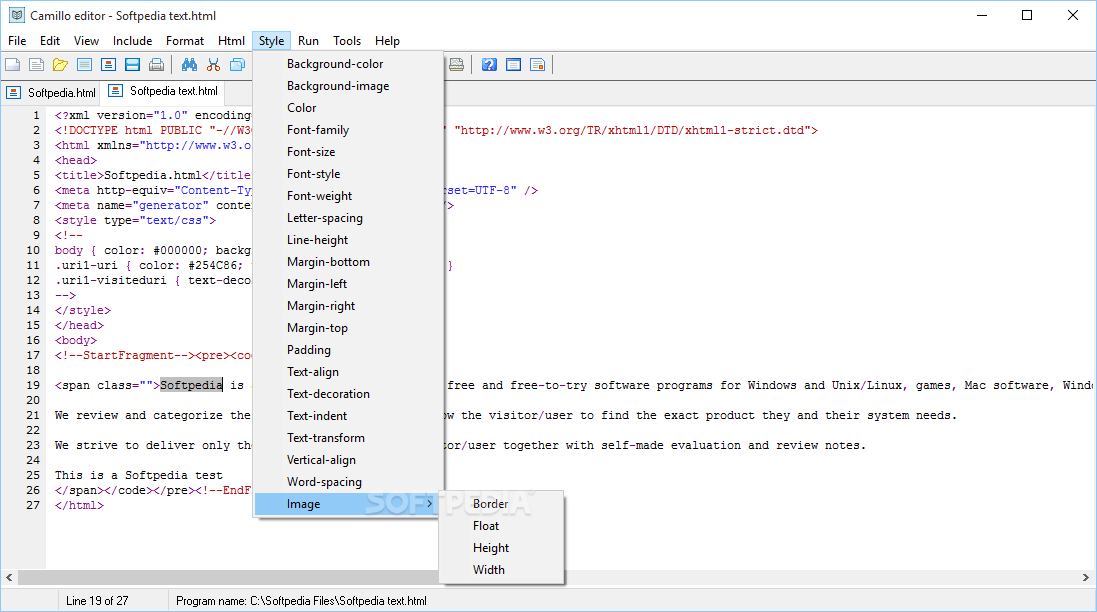The height and width of the screenshot is (612, 1097).
Task: Select Text-transform in the Style menu
Action: pos(348,439)
